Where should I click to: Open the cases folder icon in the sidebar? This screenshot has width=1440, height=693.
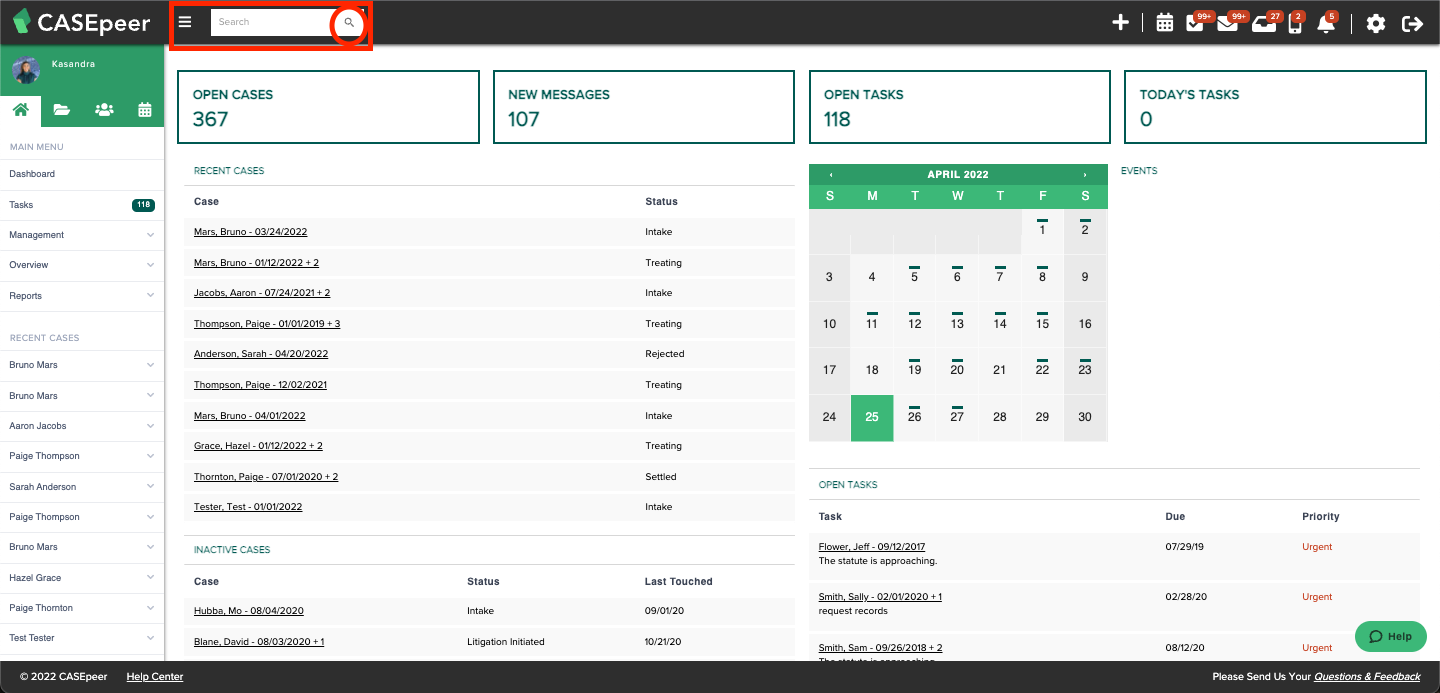point(62,110)
